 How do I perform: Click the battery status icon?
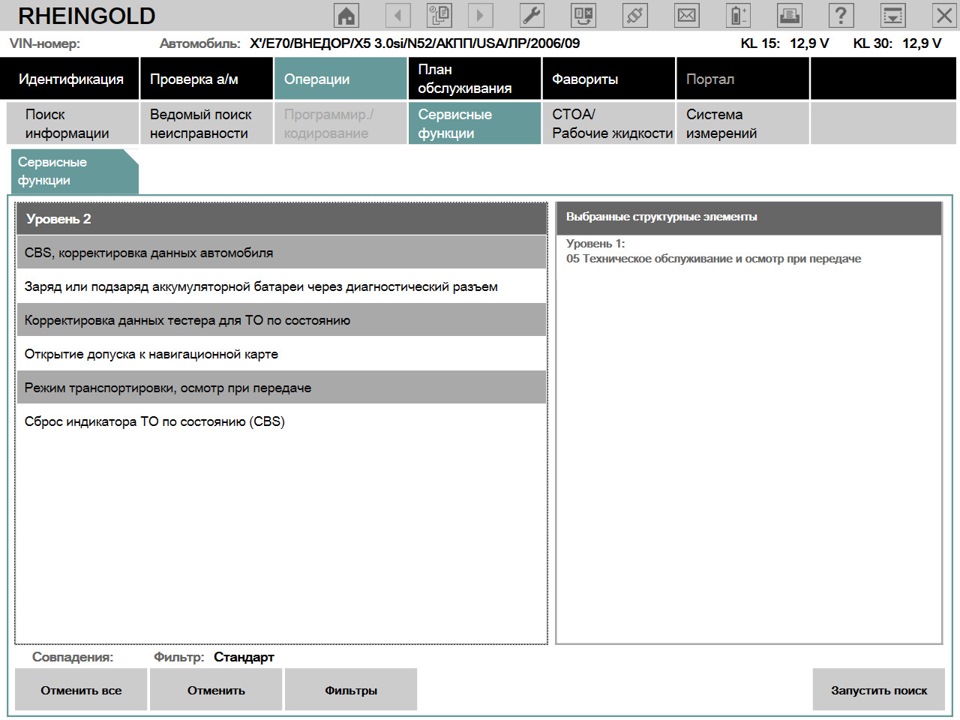(x=738, y=15)
